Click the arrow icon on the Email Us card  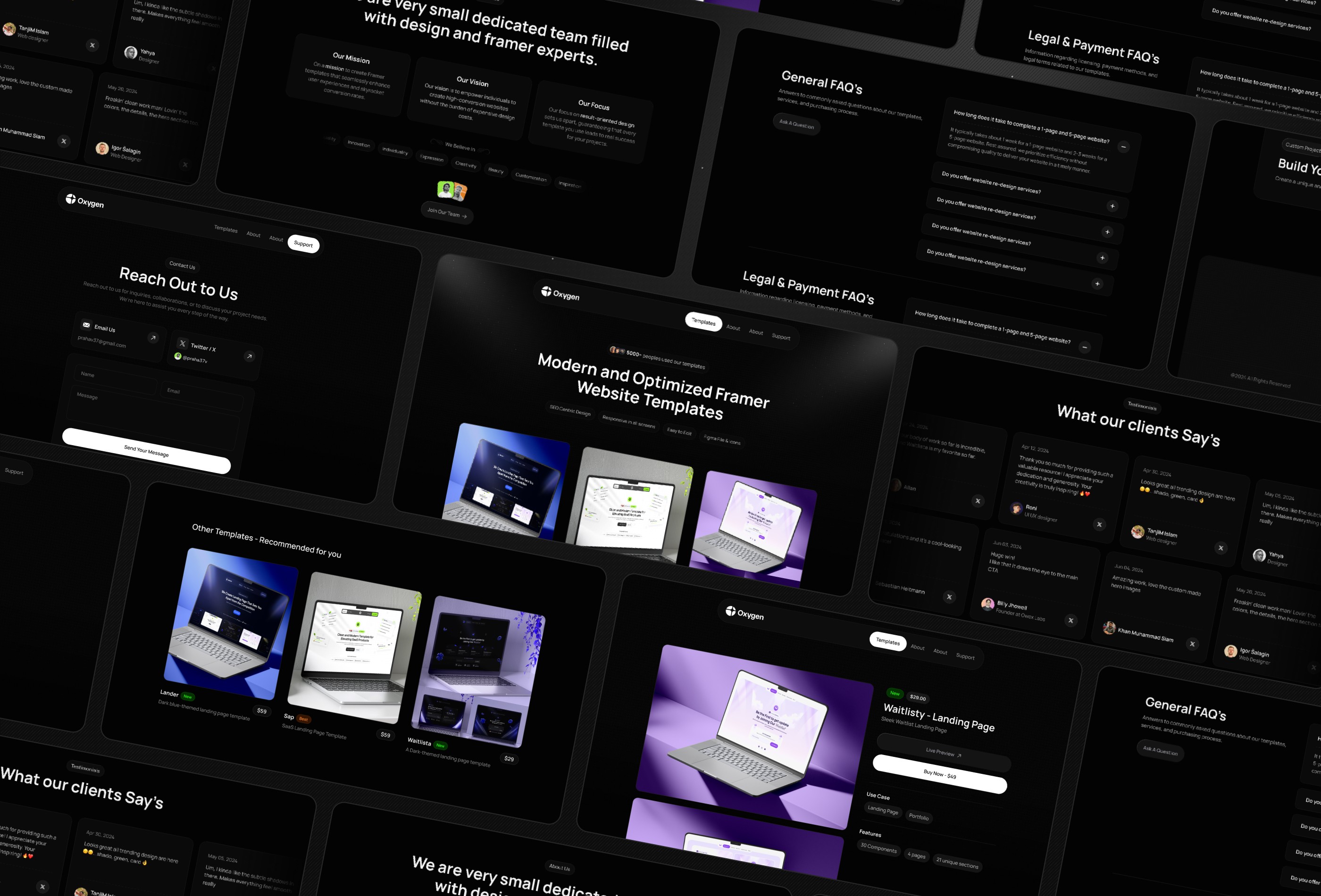153,338
